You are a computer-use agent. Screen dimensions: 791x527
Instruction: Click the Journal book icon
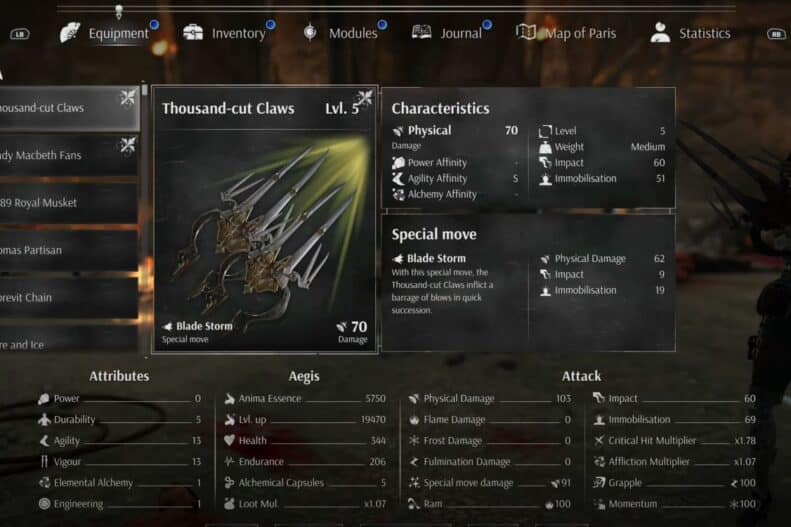(x=421, y=32)
